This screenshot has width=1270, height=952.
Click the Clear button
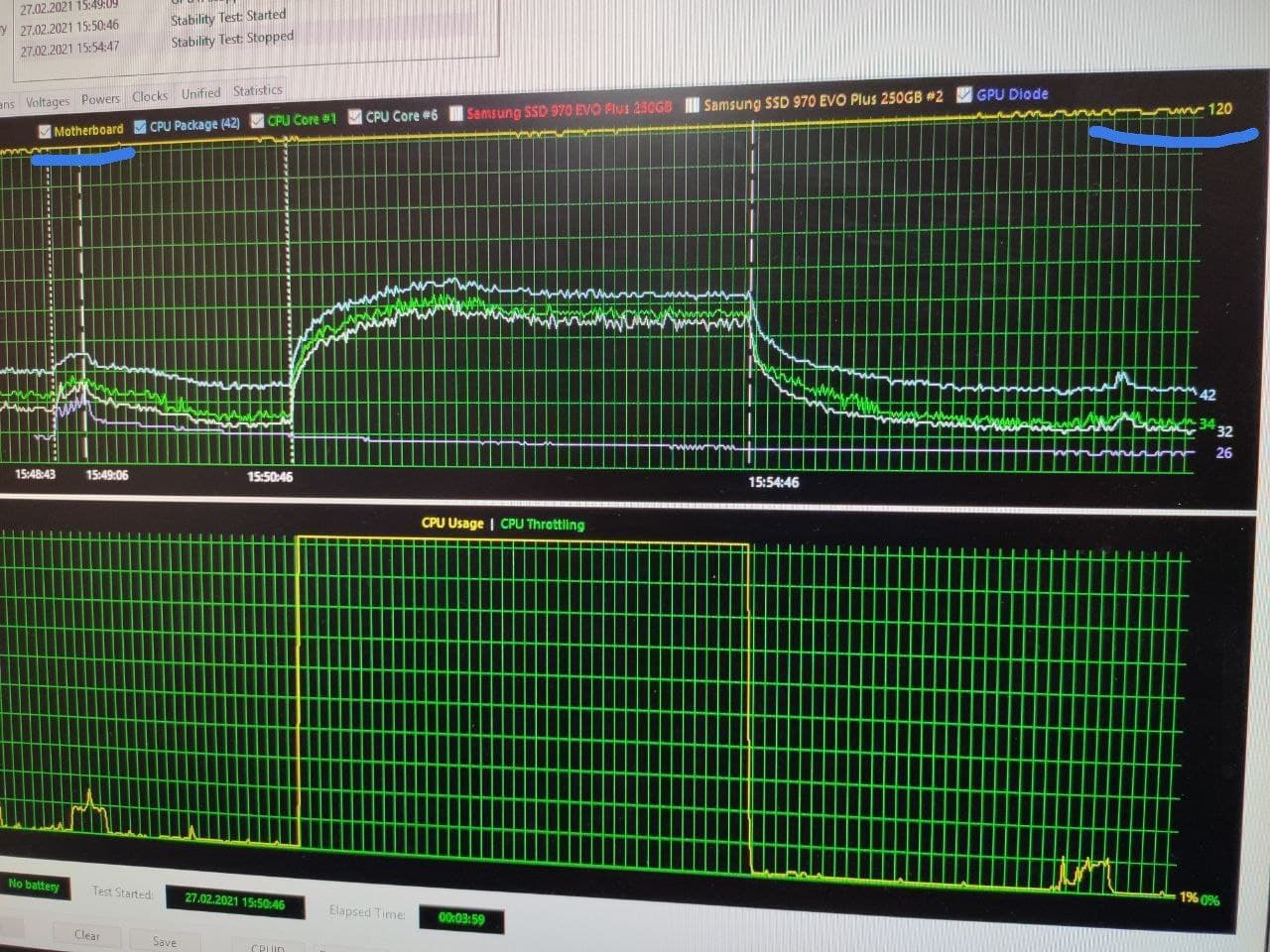pos(87,935)
